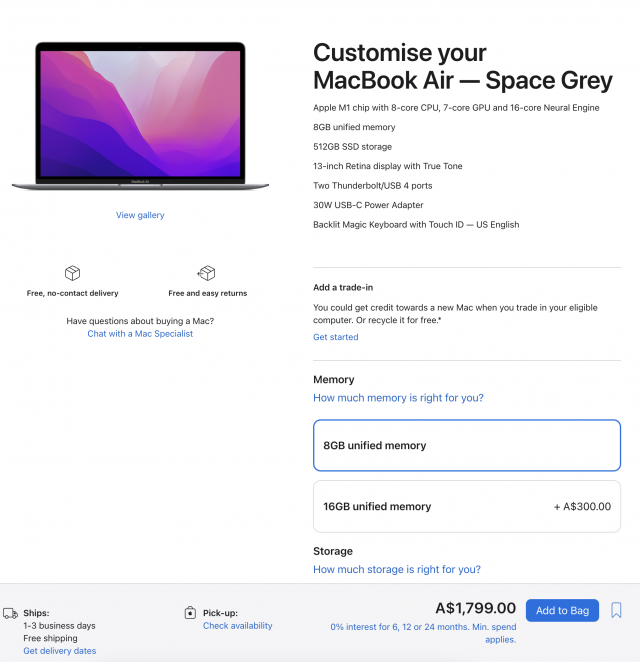This screenshot has width=640, height=662.
Task: Open 'How much memory is right for you?'
Action: click(x=398, y=398)
